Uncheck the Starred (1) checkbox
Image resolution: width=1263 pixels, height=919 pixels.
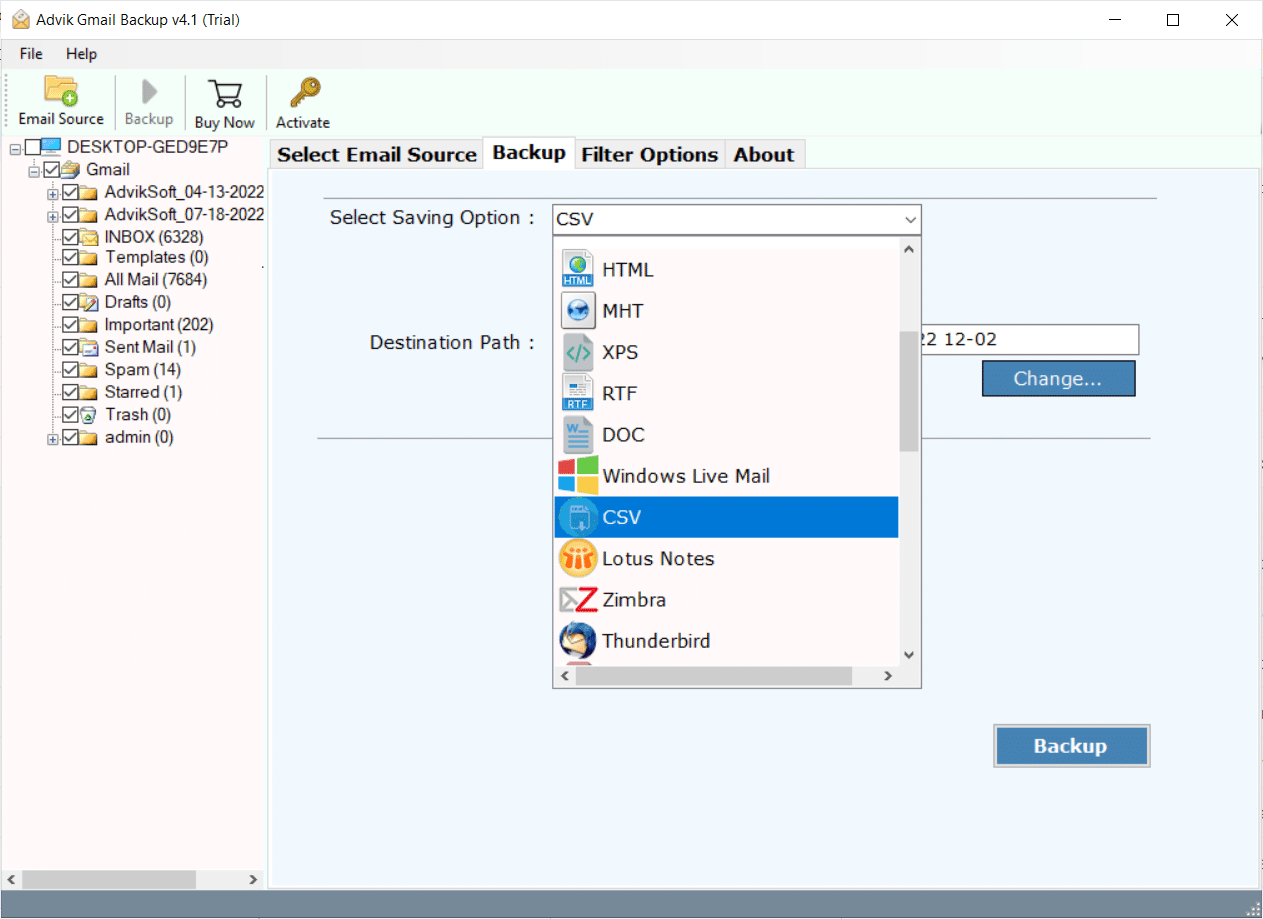[70, 392]
